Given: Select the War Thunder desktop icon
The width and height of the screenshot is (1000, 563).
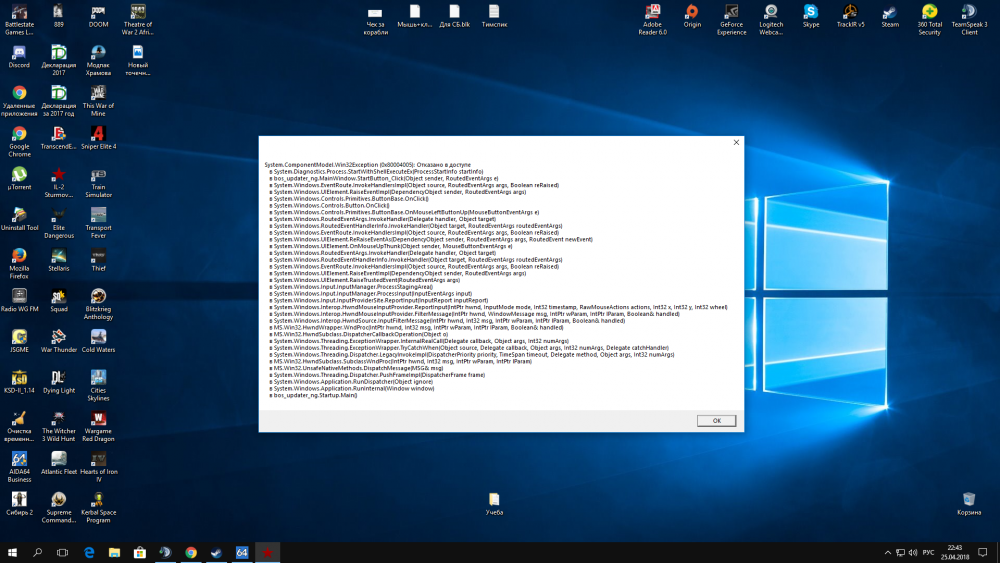Looking at the screenshot, I should coord(58,337).
